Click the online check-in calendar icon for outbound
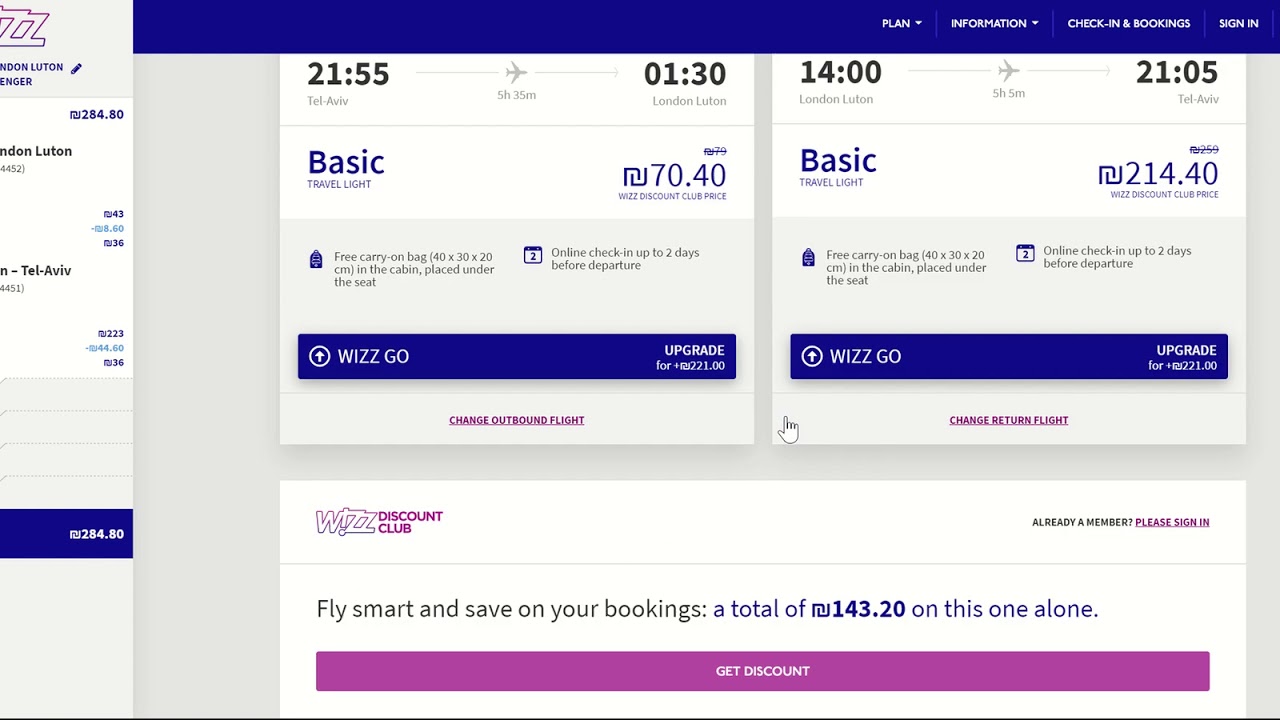Image resolution: width=1280 pixels, height=720 pixels. click(x=533, y=256)
